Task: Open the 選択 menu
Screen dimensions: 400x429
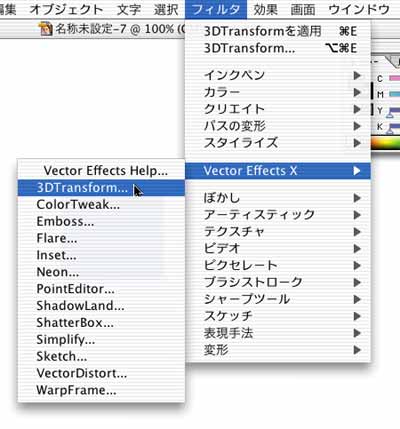Action: pyautogui.click(x=166, y=9)
